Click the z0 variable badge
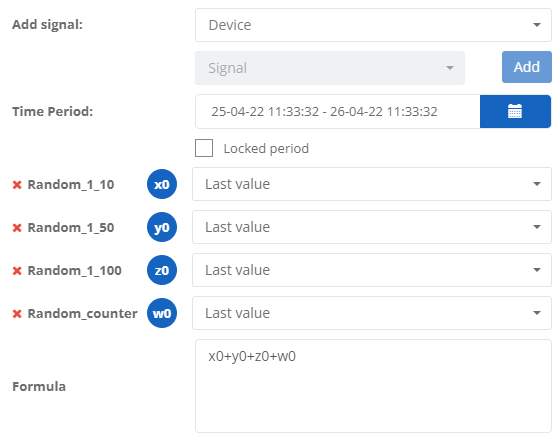559x437 pixels. pyautogui.click(x=162, y=270)
